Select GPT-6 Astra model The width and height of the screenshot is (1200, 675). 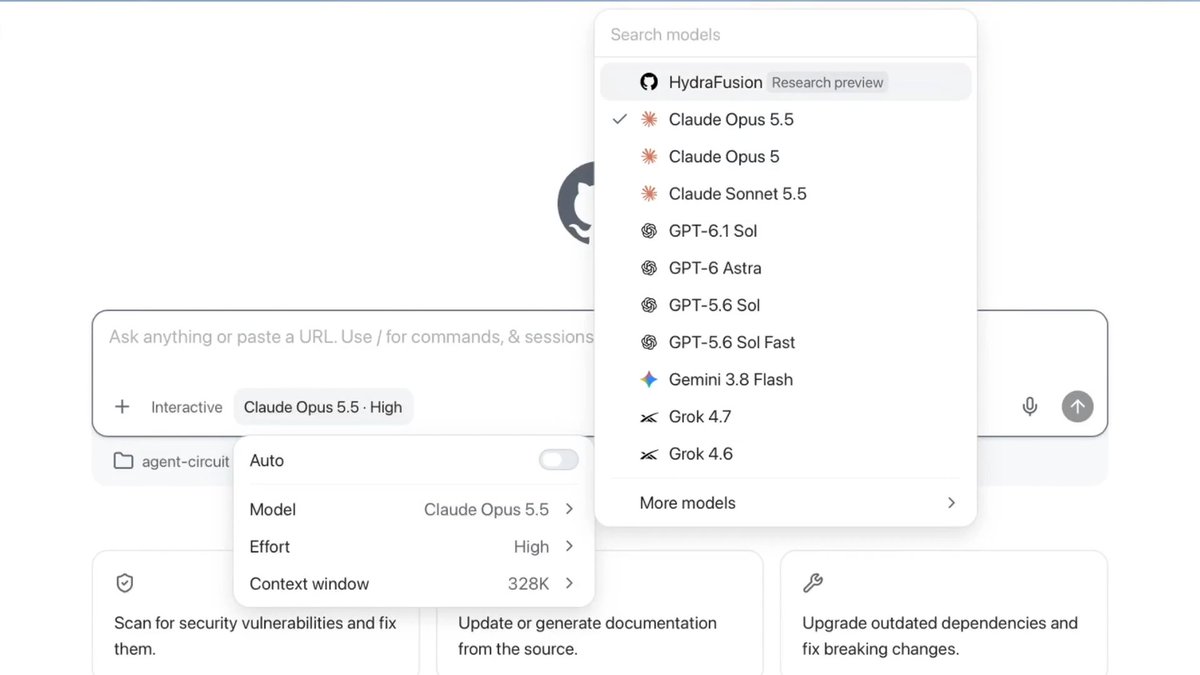[x=786, y=268]
